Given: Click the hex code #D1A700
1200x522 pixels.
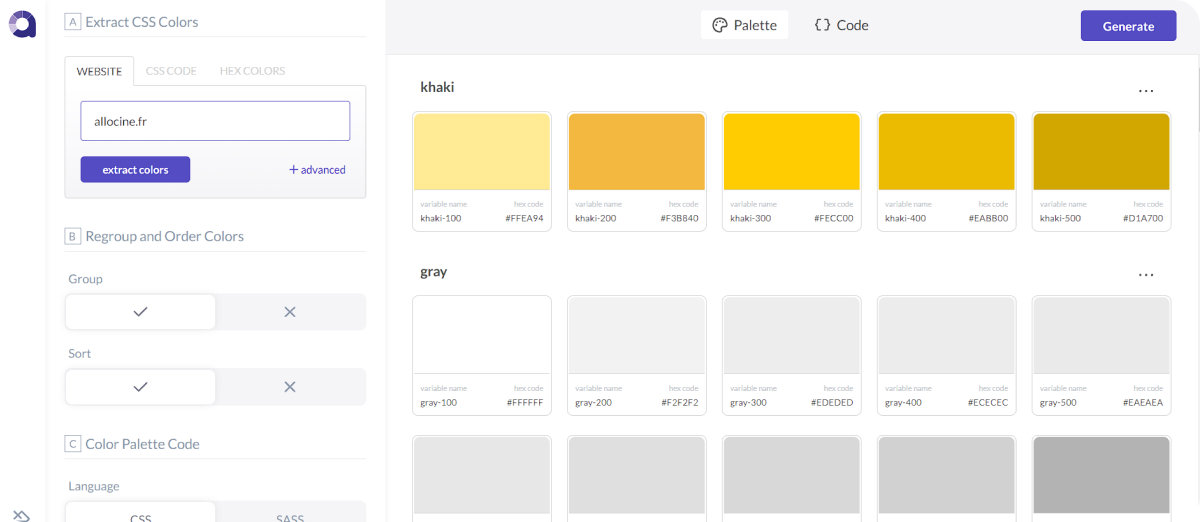Looking at the screenshot, I should pos(1144,218).
